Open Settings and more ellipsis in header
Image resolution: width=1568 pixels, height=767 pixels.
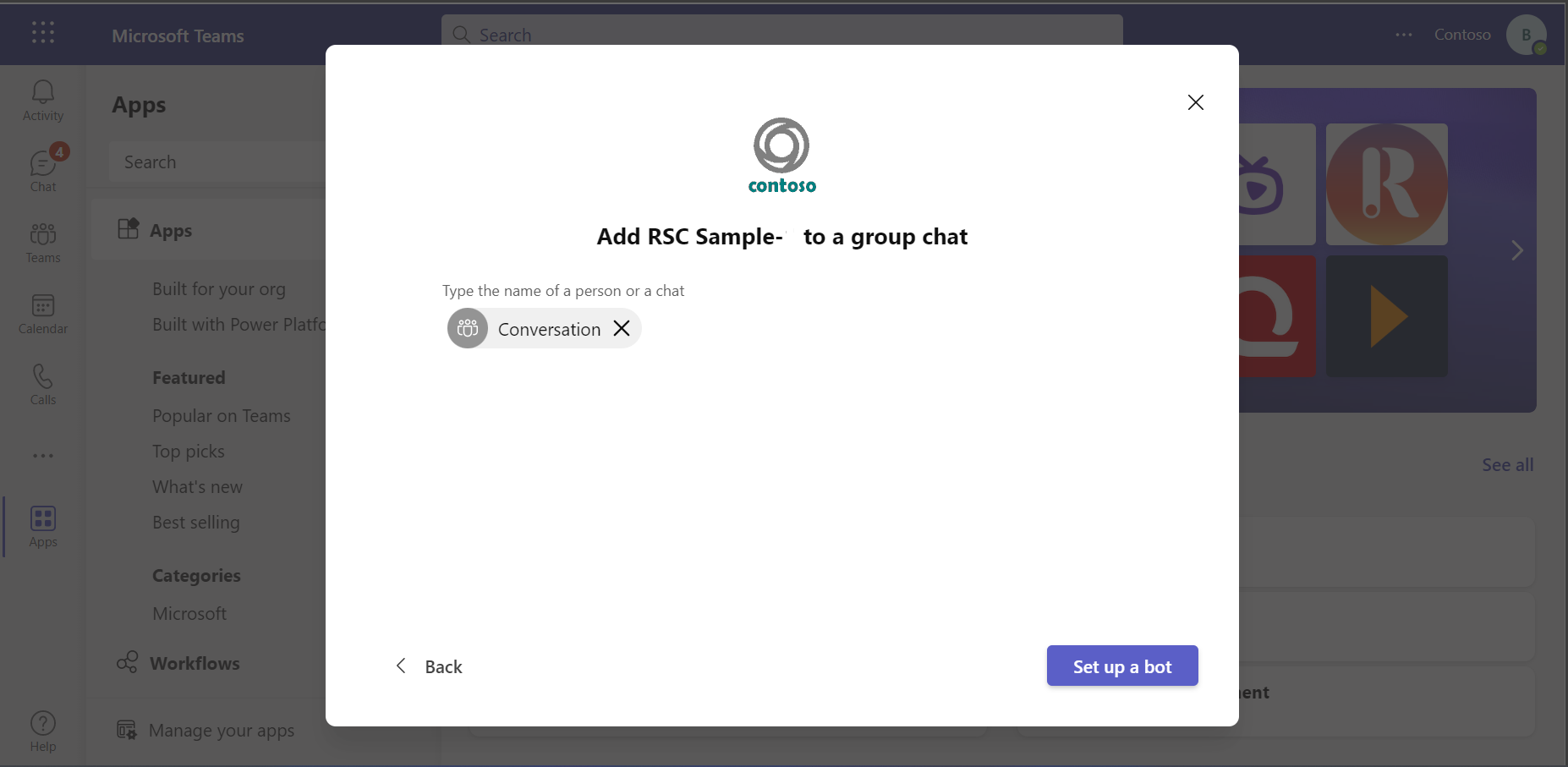point(1404,35)
